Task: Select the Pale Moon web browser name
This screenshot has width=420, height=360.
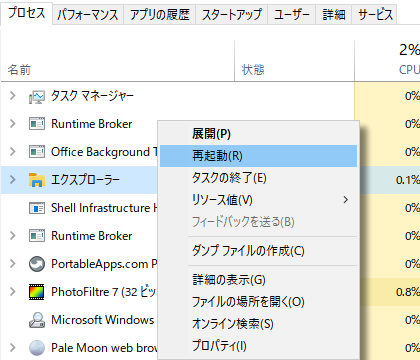Action: point(104,348)
